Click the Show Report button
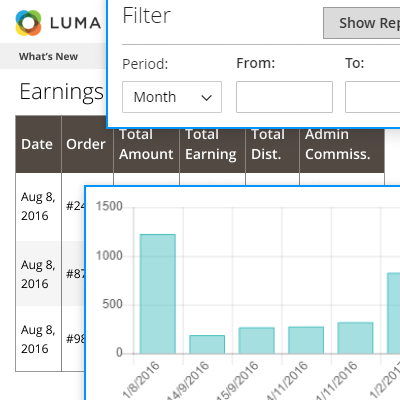This screenshot has height=400, width=400. (x=362, y=23)
